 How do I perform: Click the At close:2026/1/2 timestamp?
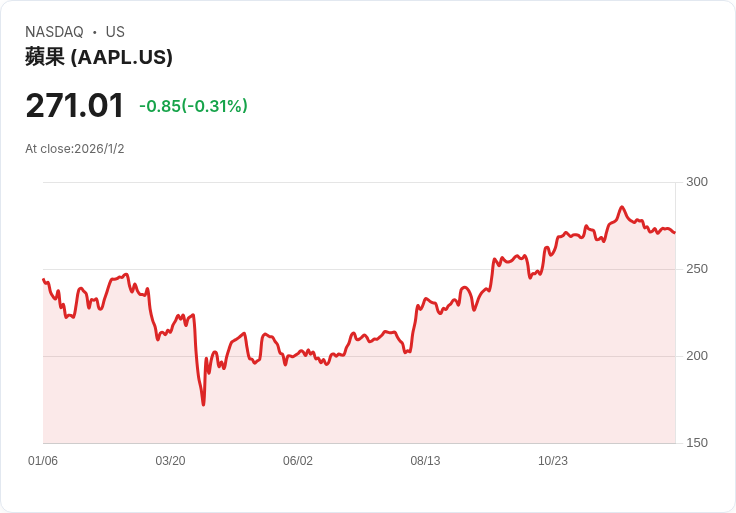click(75, 149)
